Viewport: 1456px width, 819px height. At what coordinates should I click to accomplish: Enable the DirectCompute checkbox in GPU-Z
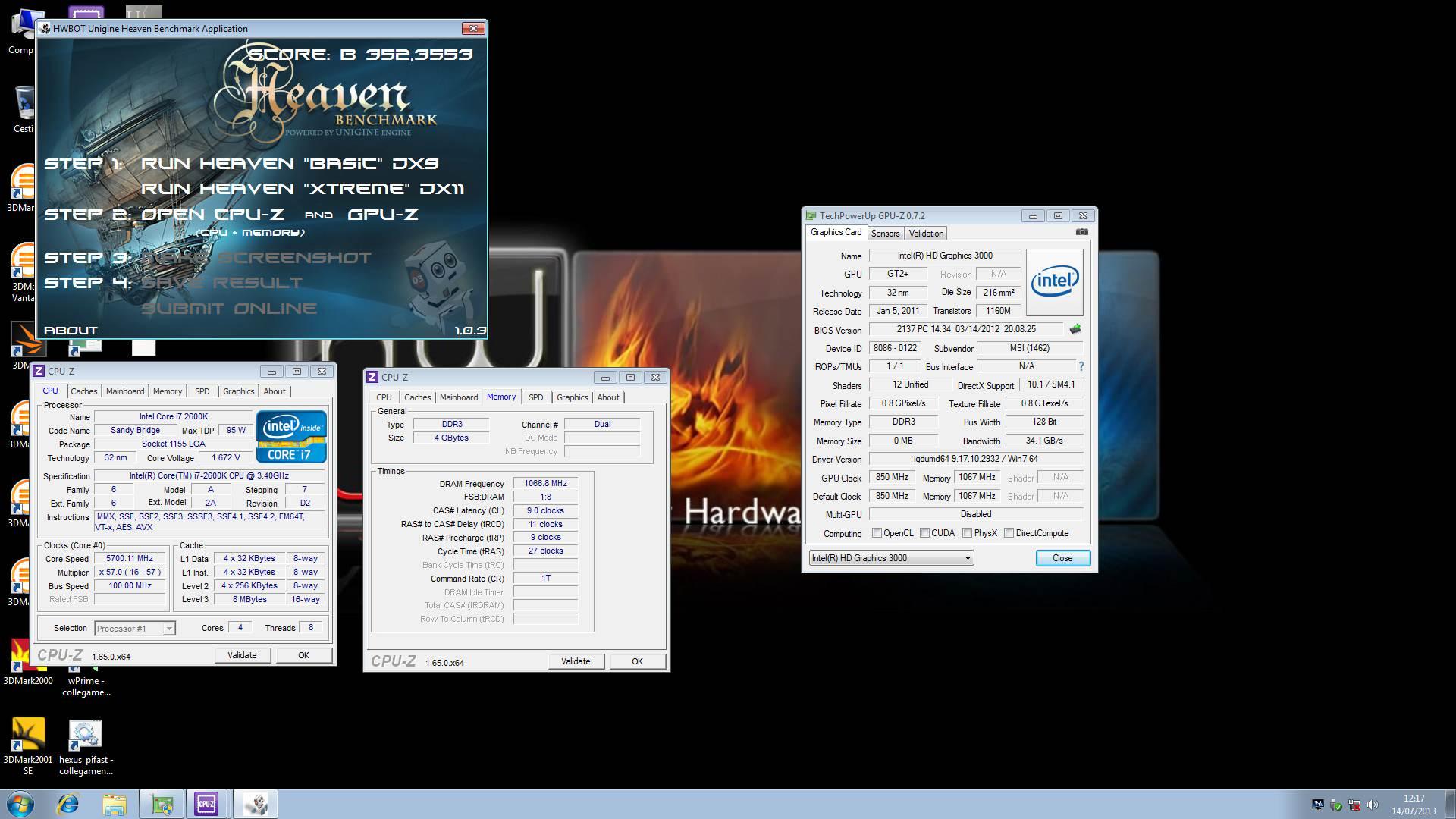[1009, 533]
